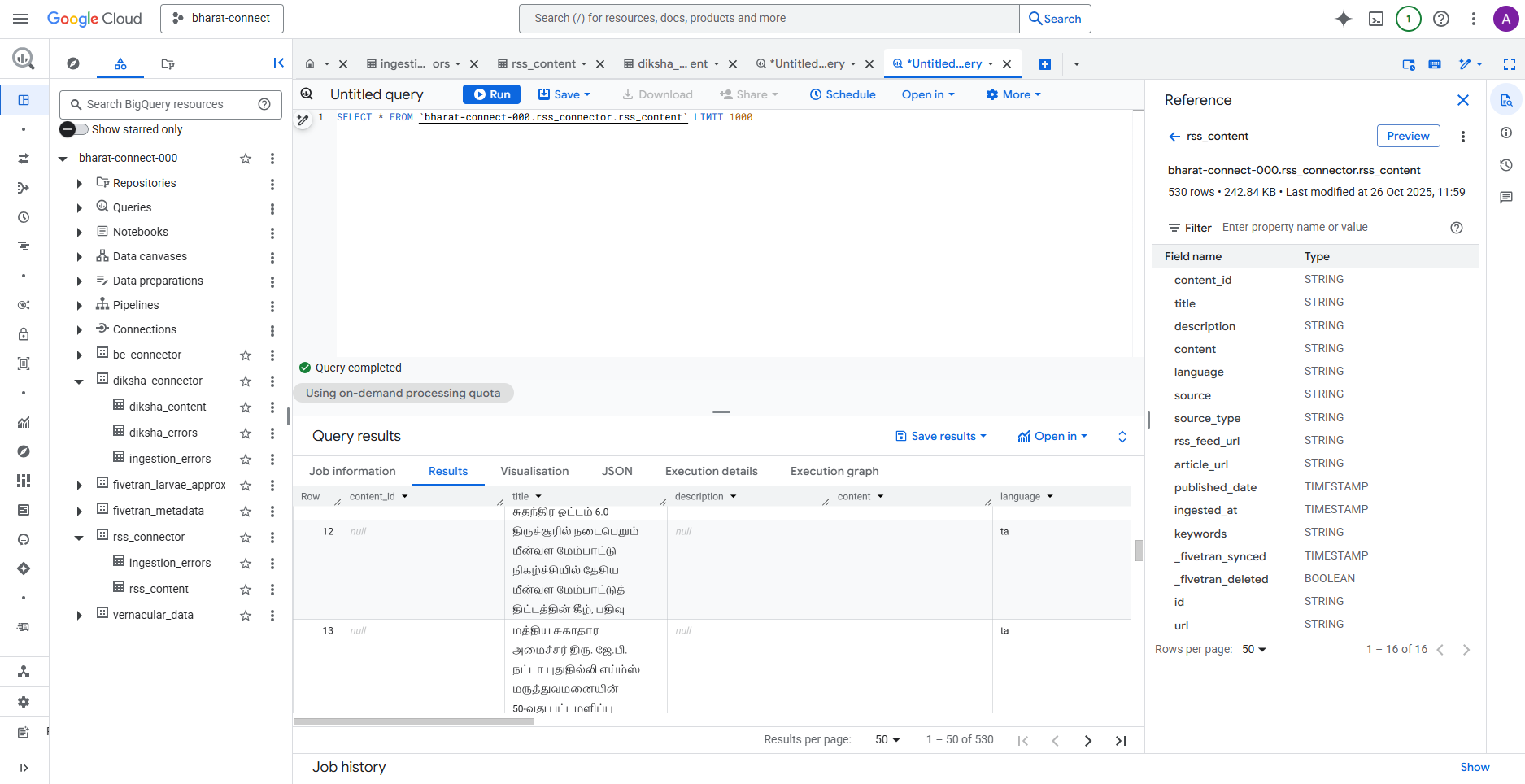Expand the Repositories node
Screen dimensions: 1525x784
click(x=79, y=184)
